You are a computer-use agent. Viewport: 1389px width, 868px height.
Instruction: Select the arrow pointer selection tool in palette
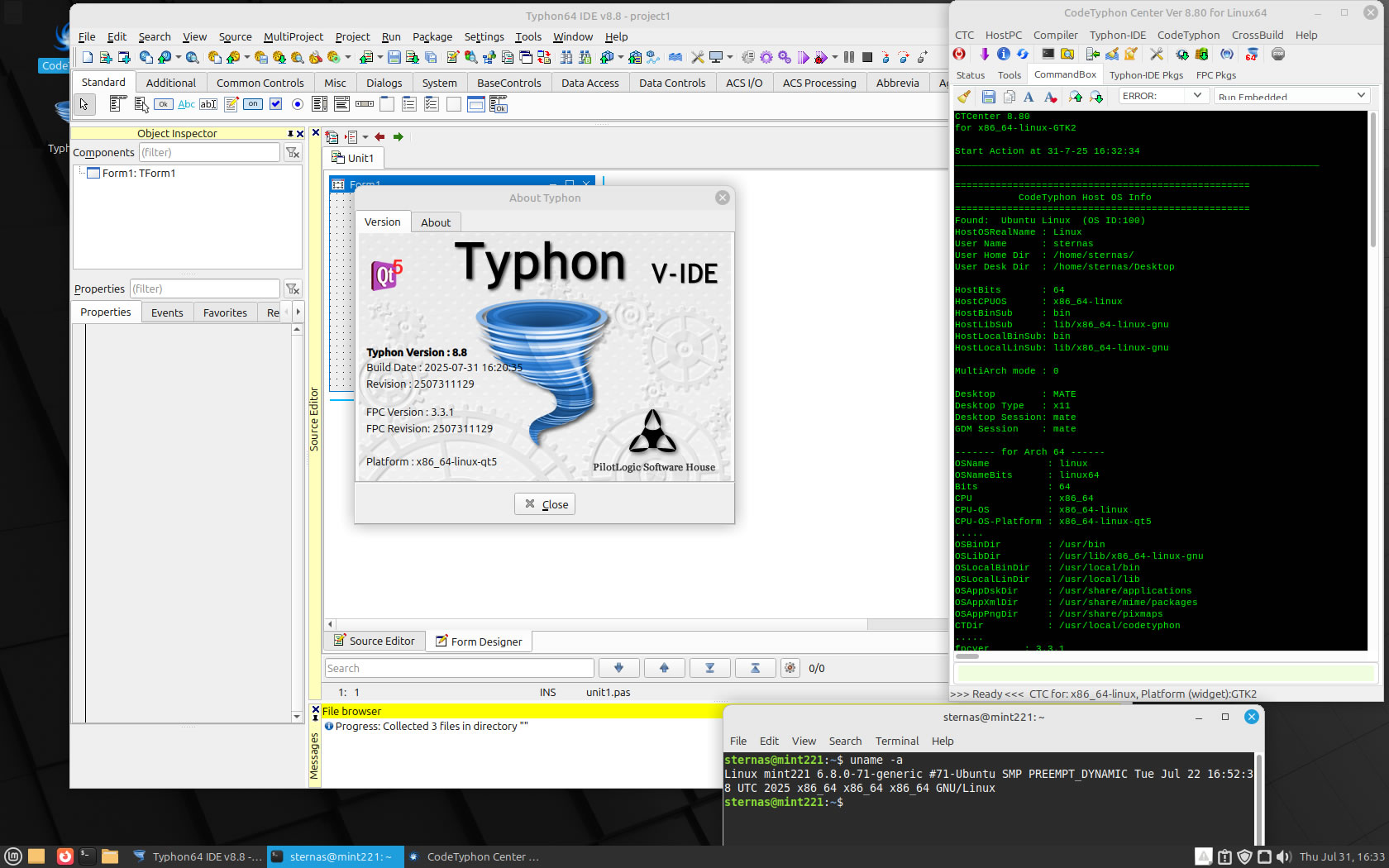[x=84, y=104]
